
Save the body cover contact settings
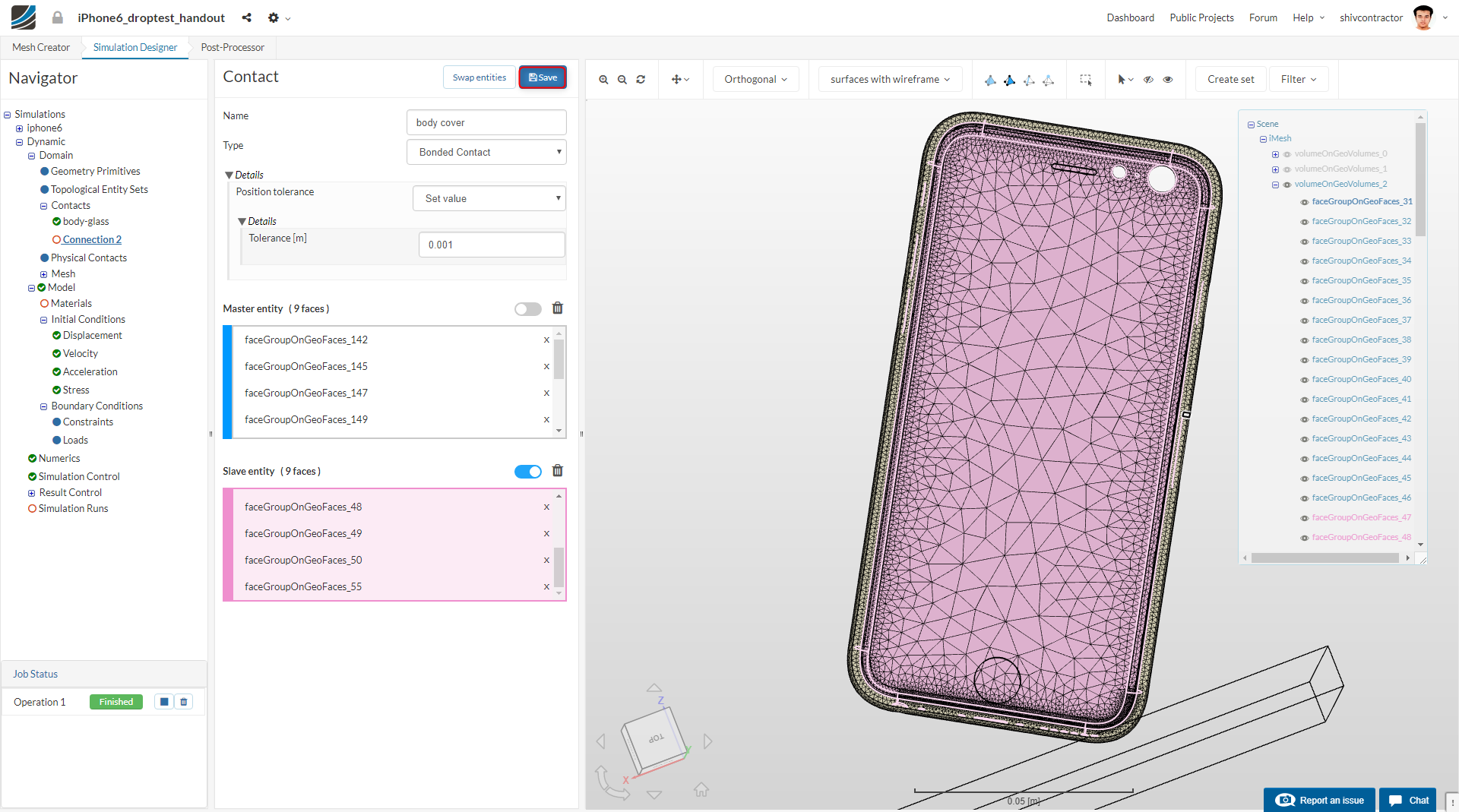[x=542, y=77]
